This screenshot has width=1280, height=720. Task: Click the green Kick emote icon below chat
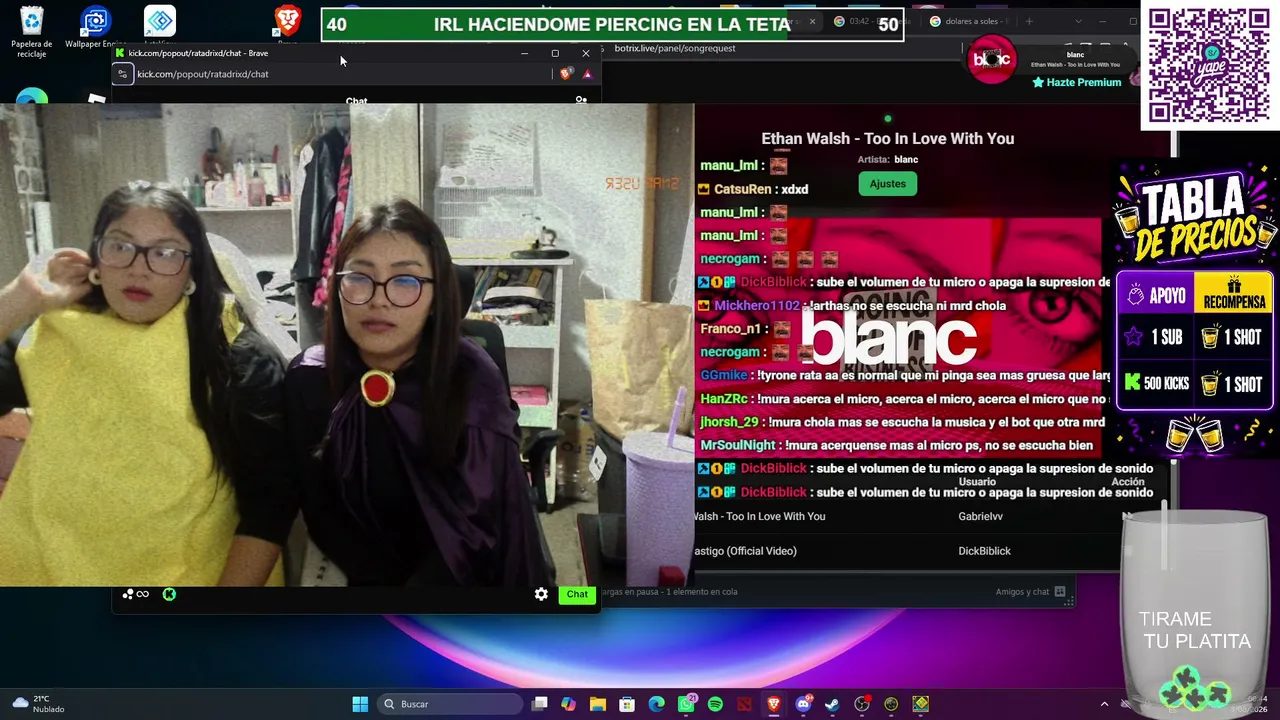tap(169, 594)
